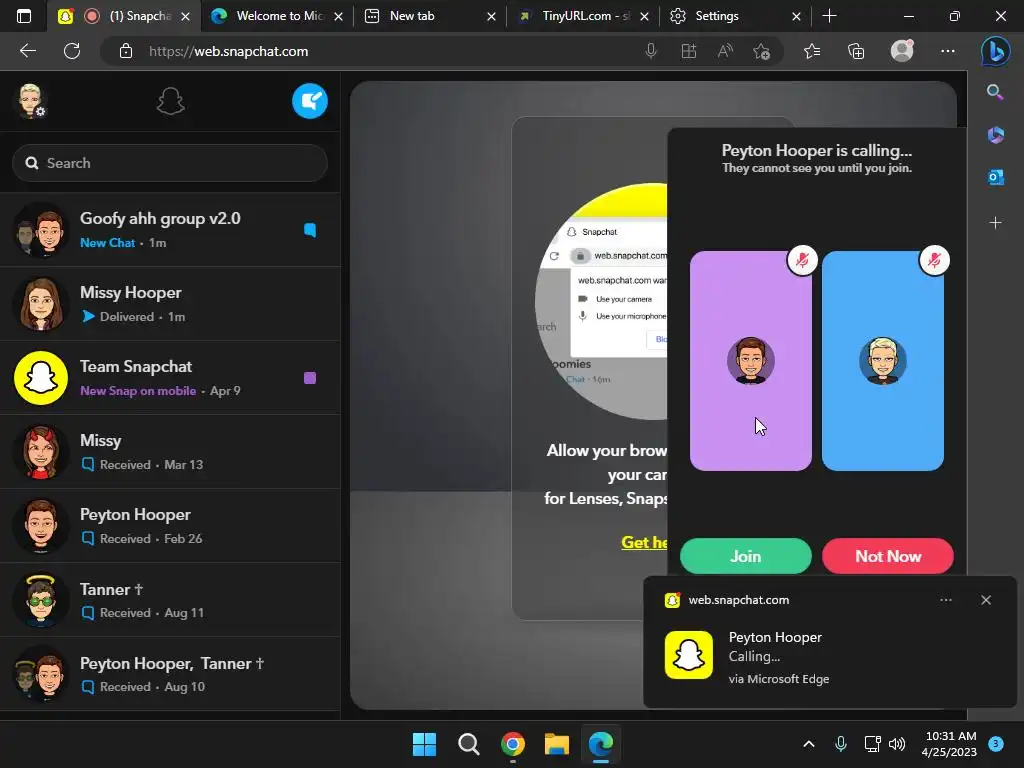The image size is (1024, 768).
Task: Open the Favorites list
Action: [x=812, y=51]
